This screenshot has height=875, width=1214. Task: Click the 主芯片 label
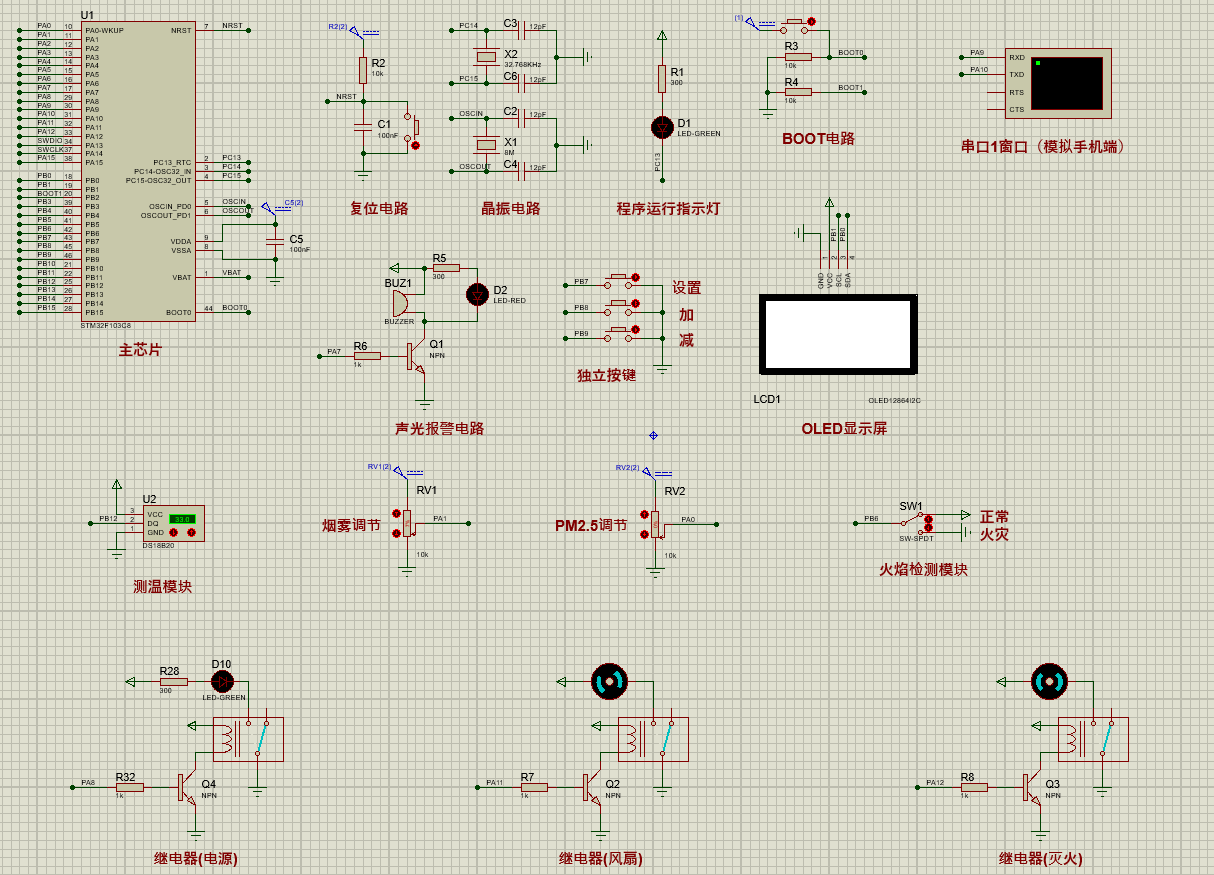(x=140, y=350)
